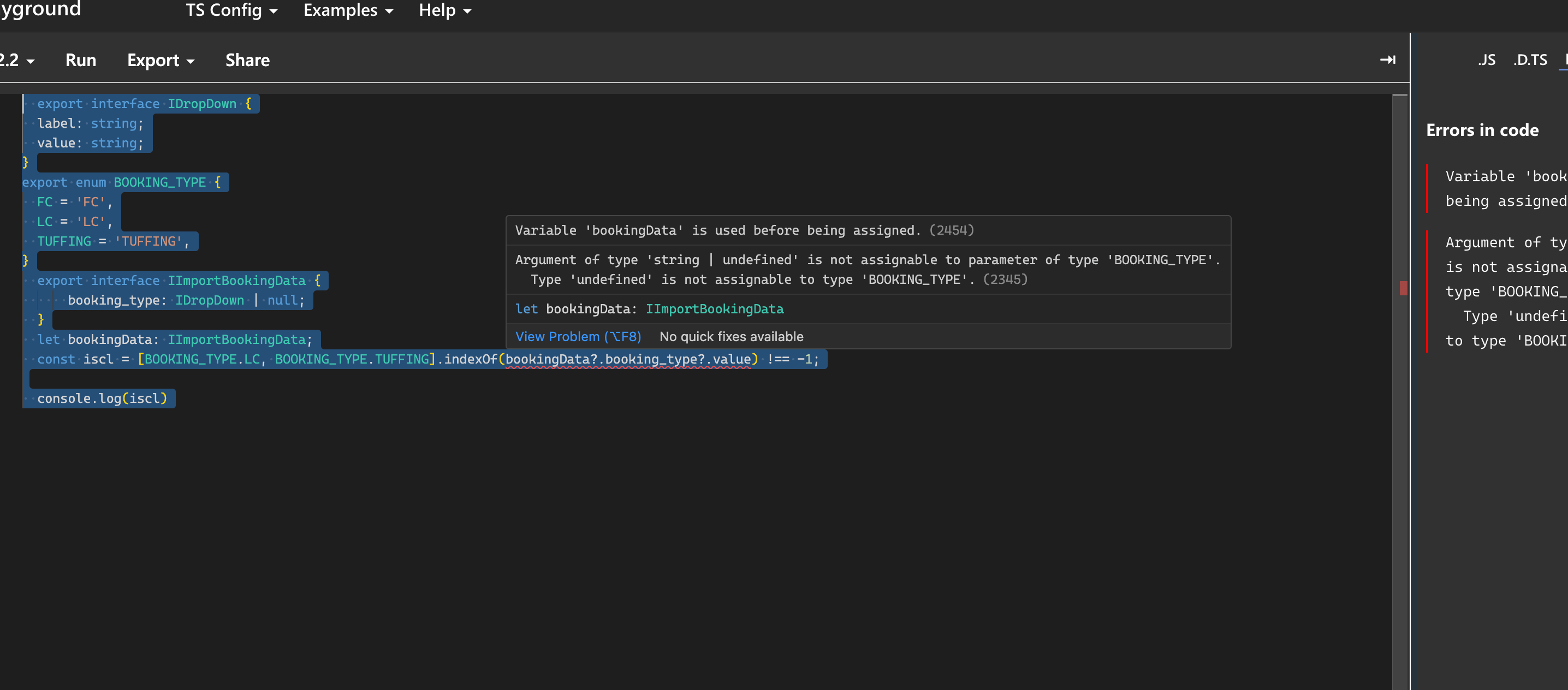Open the TypeScript version dropdown
Image resolution: width=1568 pixels, height=690 pixels.
pyautogui.click(x=17, y=60)
